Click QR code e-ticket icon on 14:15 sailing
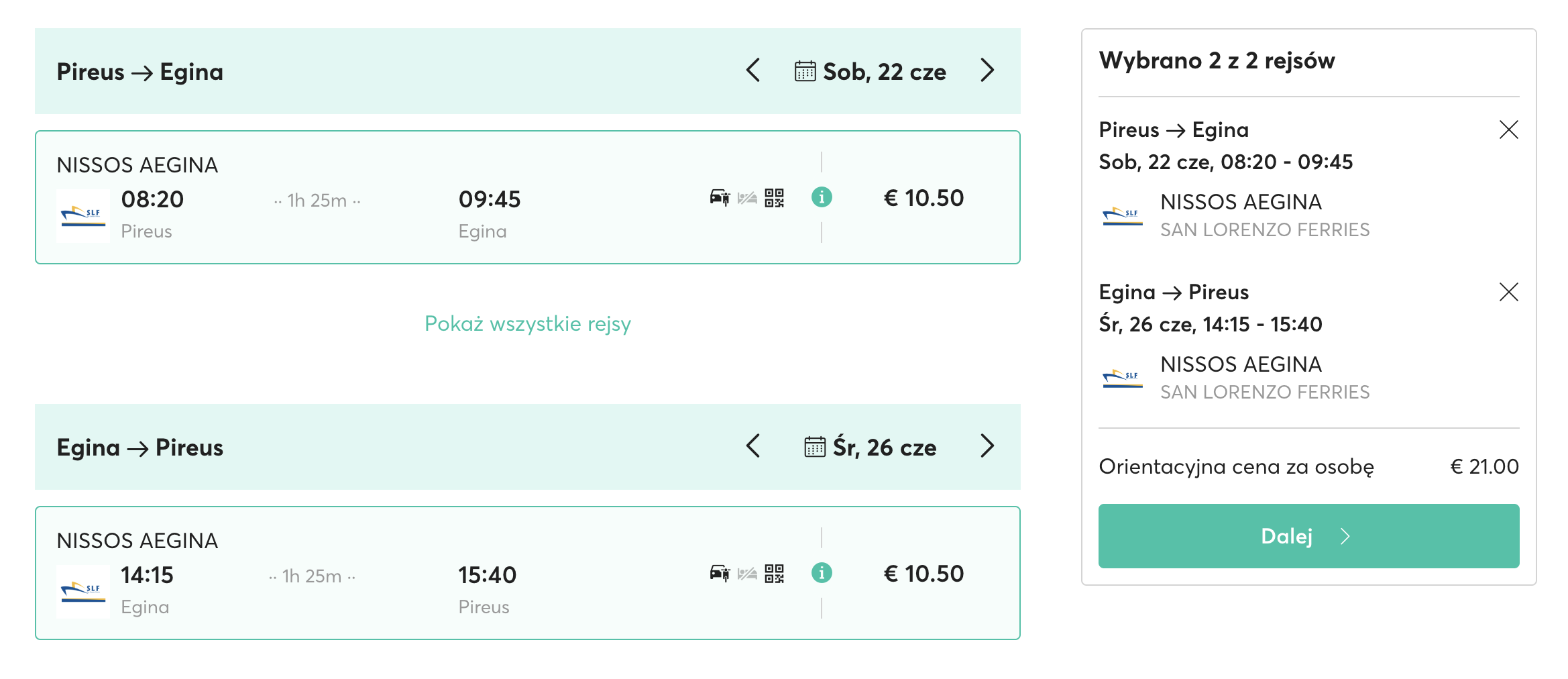Screen dimensions: 1568x679 pyautogui.click(x=775, y=574)
